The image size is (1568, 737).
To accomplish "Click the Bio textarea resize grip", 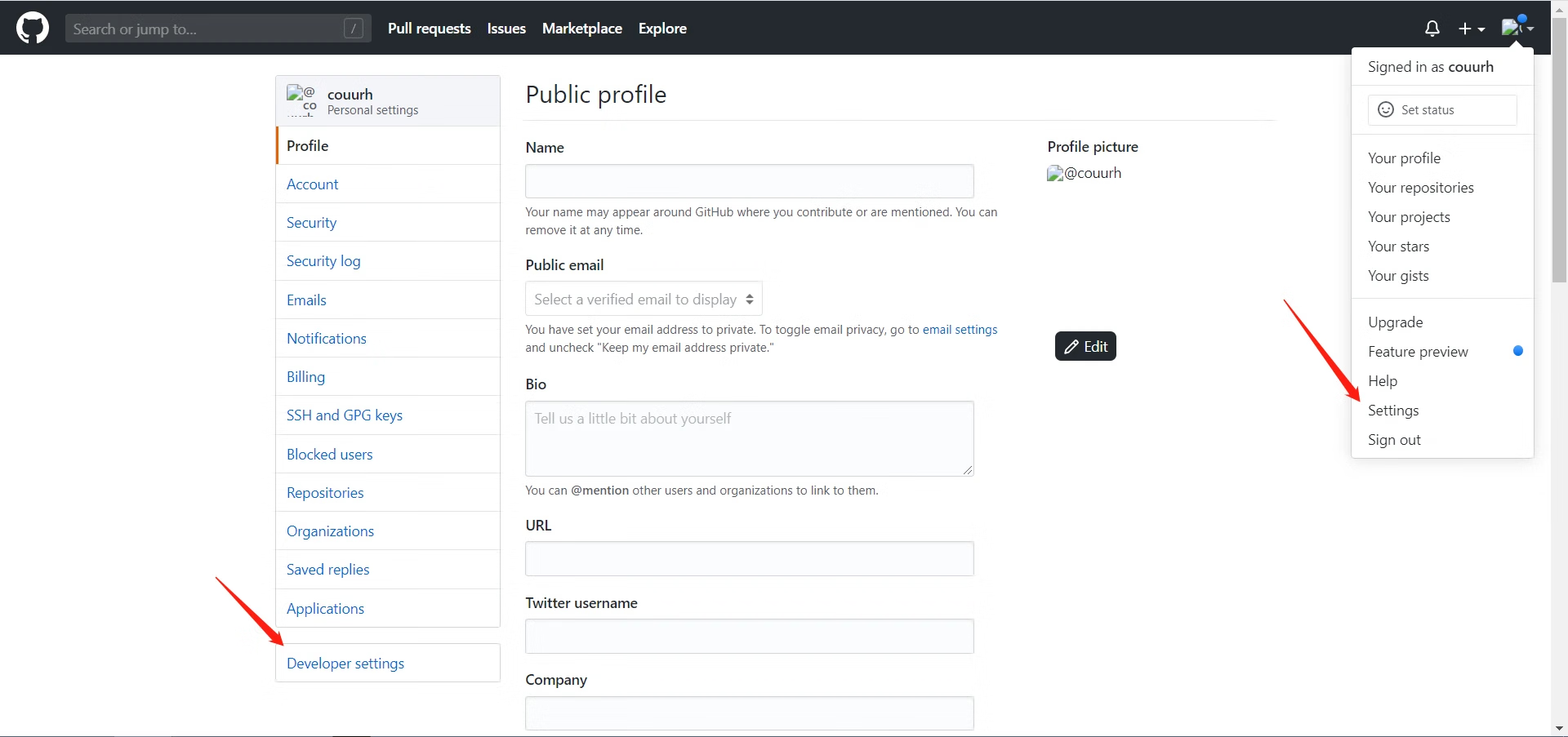I will click(968, 469).
